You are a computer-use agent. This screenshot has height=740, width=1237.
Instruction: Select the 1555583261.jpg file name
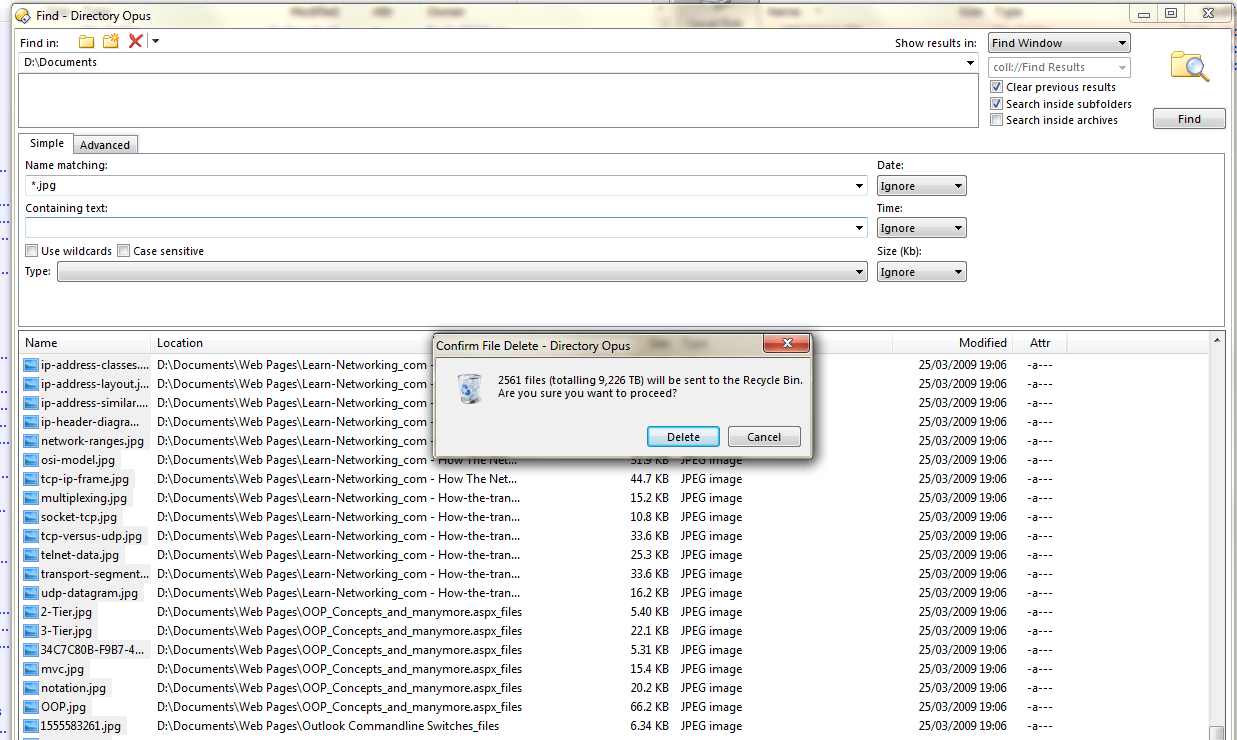pos(81,726)
